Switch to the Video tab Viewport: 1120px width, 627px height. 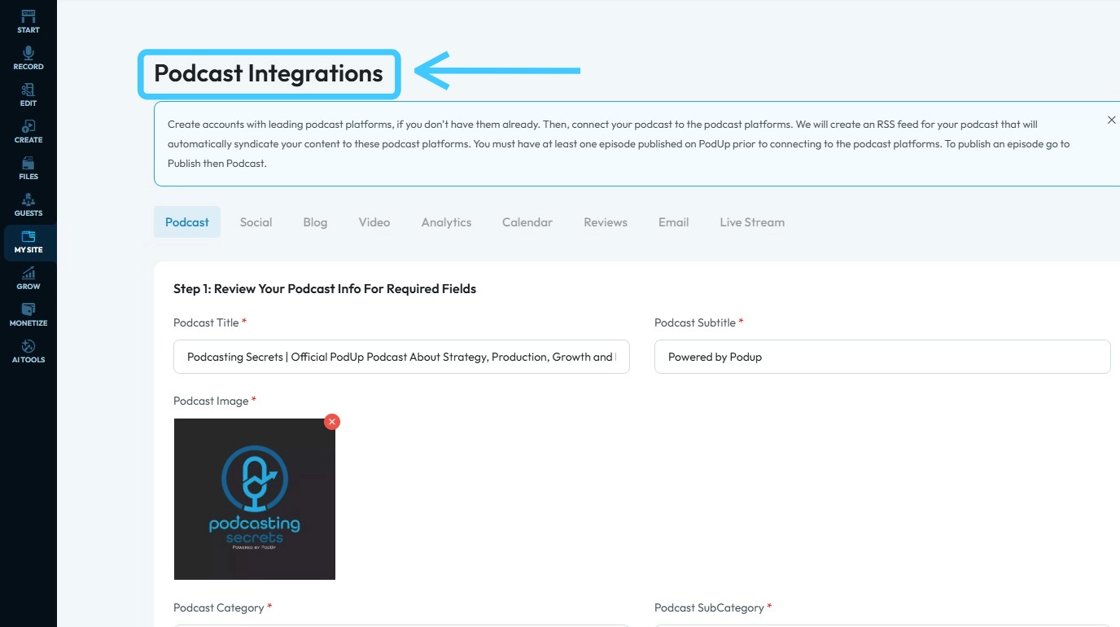pyautogui.click(x=374, y=222)
